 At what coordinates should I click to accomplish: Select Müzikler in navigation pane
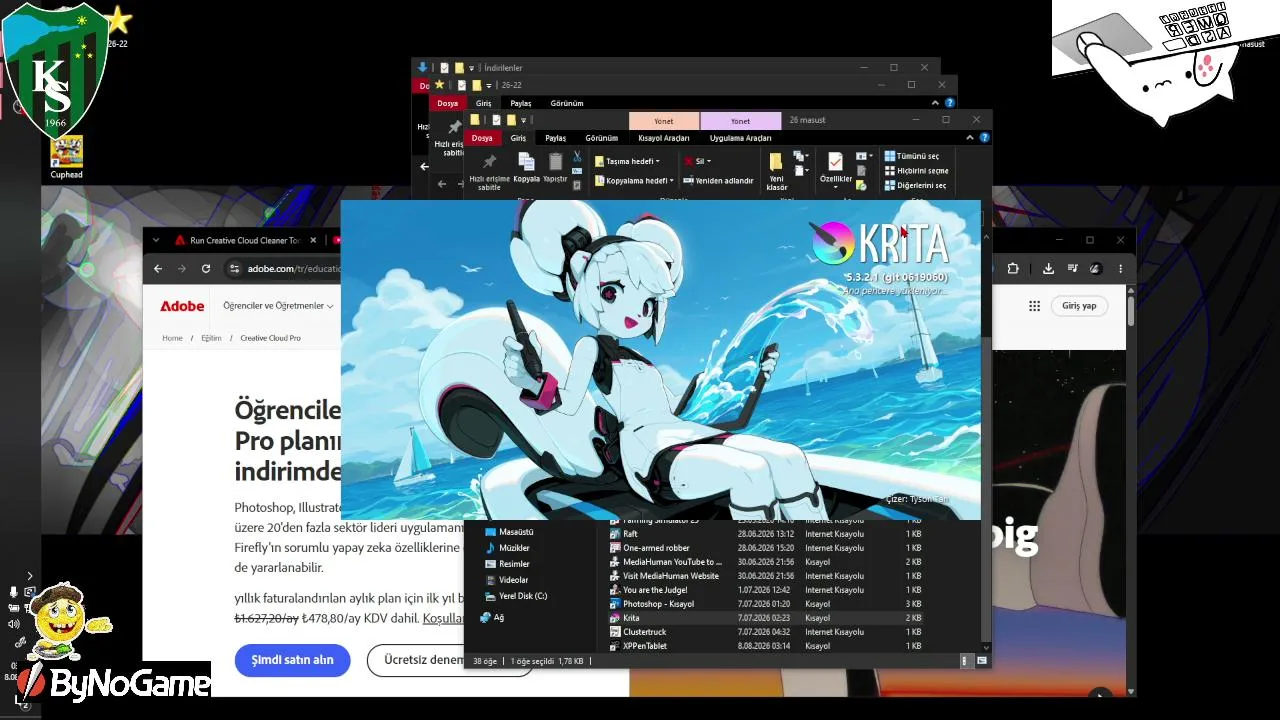pos(508,548)
